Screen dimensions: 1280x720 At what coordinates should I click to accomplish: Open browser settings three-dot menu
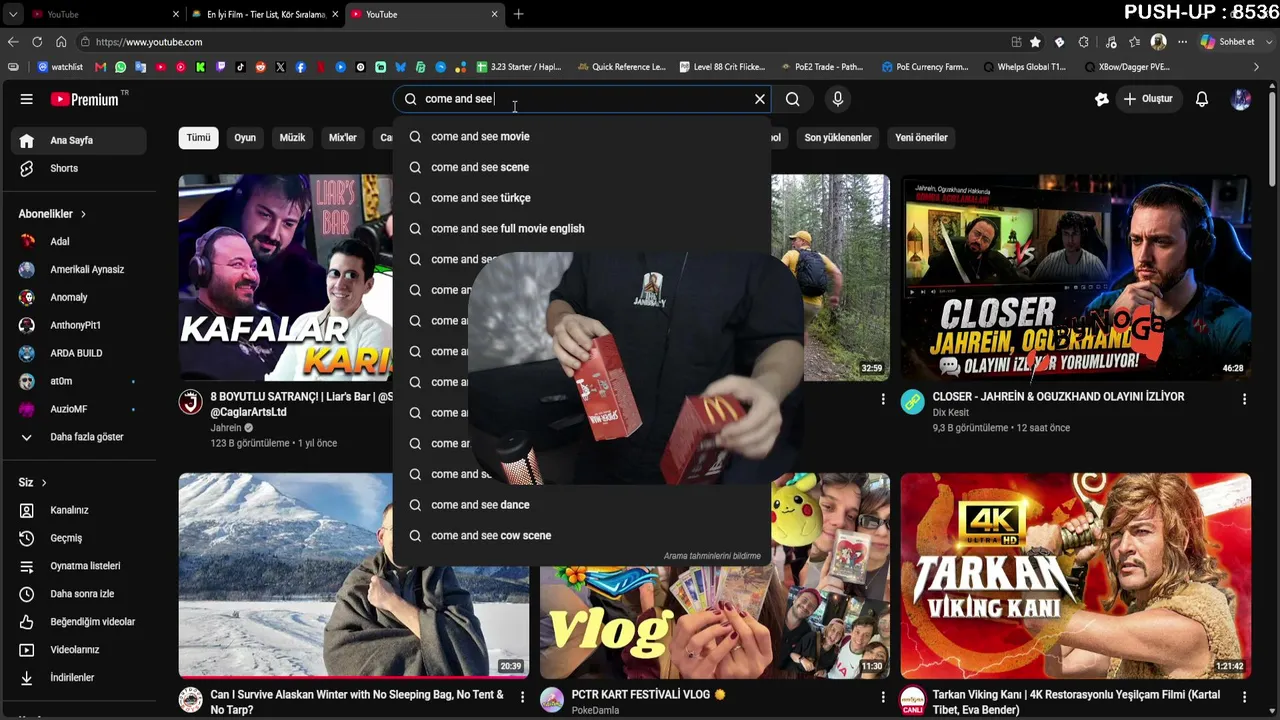1182,42
